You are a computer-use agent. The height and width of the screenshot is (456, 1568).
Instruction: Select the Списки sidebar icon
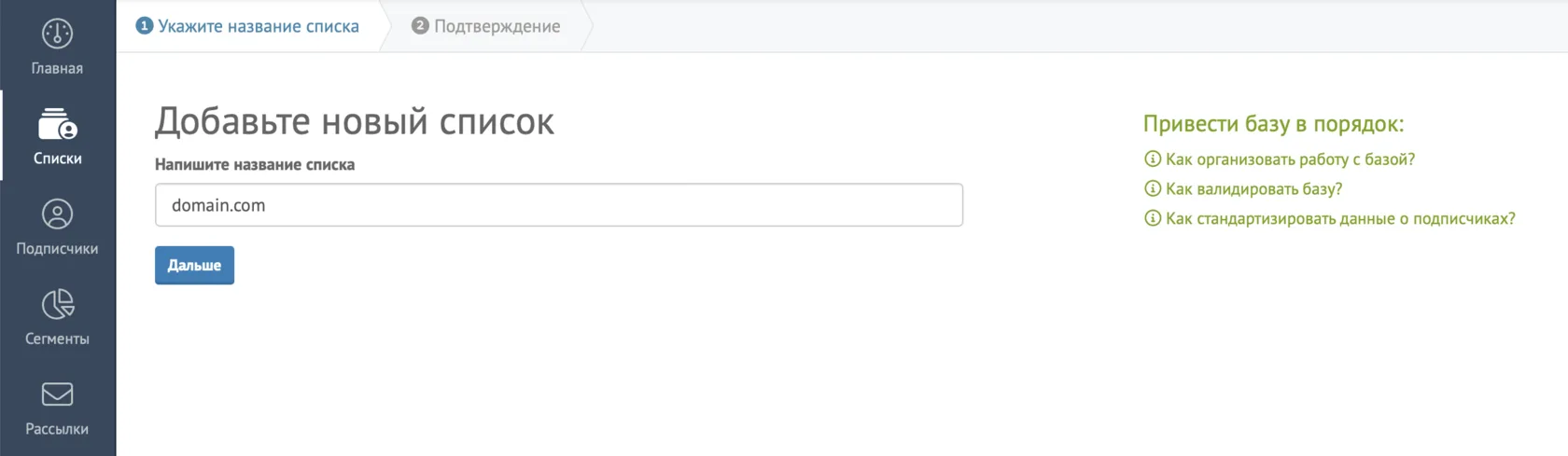click(x=57, y=123)
